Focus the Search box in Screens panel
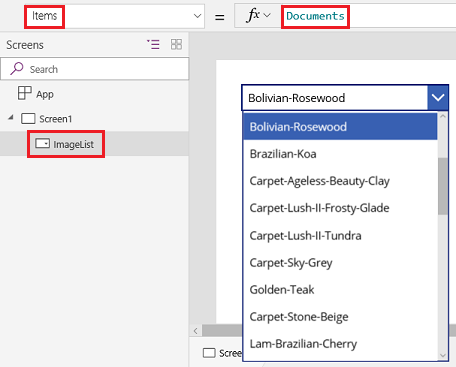The image size is (456, 367). (95, 69)
